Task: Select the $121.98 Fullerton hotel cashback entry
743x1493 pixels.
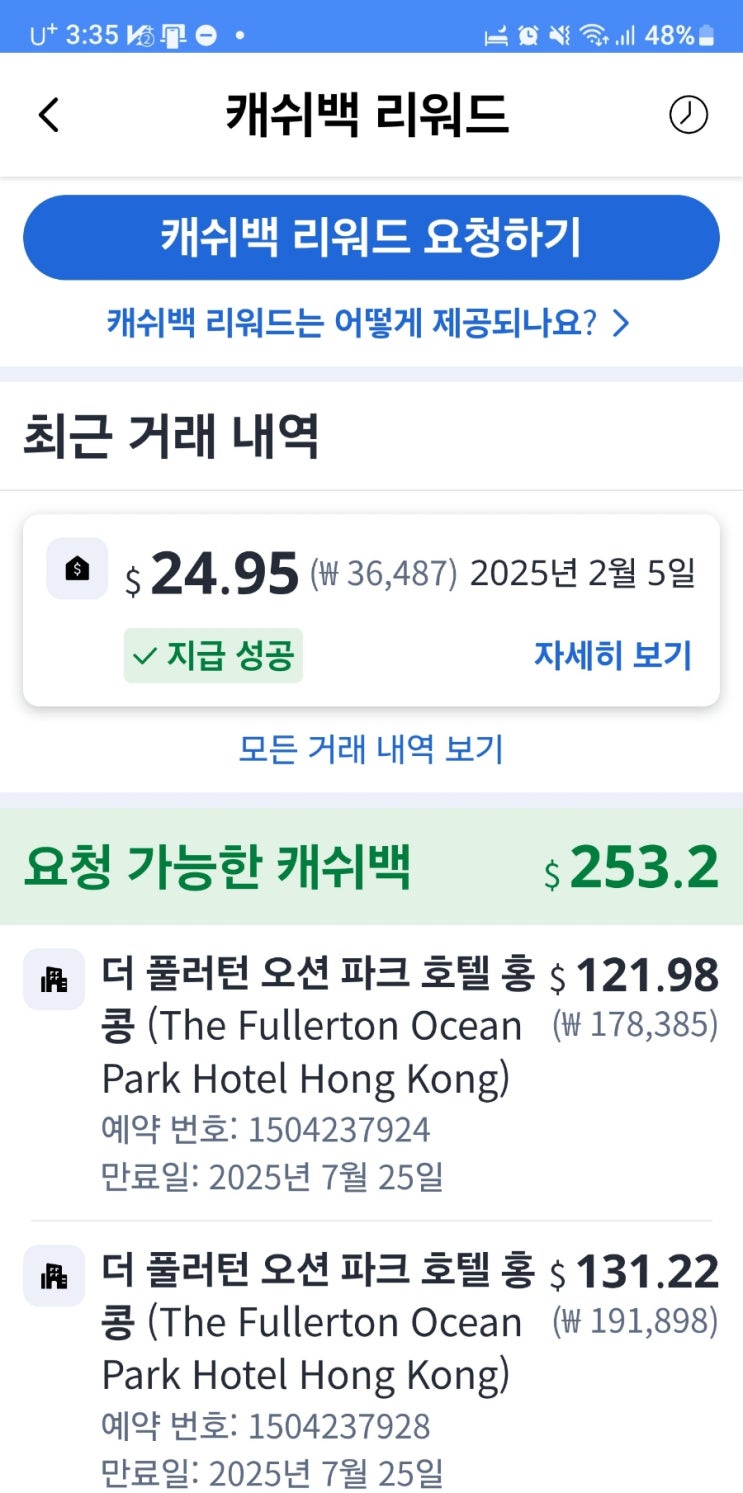Action: [371, 1072]
